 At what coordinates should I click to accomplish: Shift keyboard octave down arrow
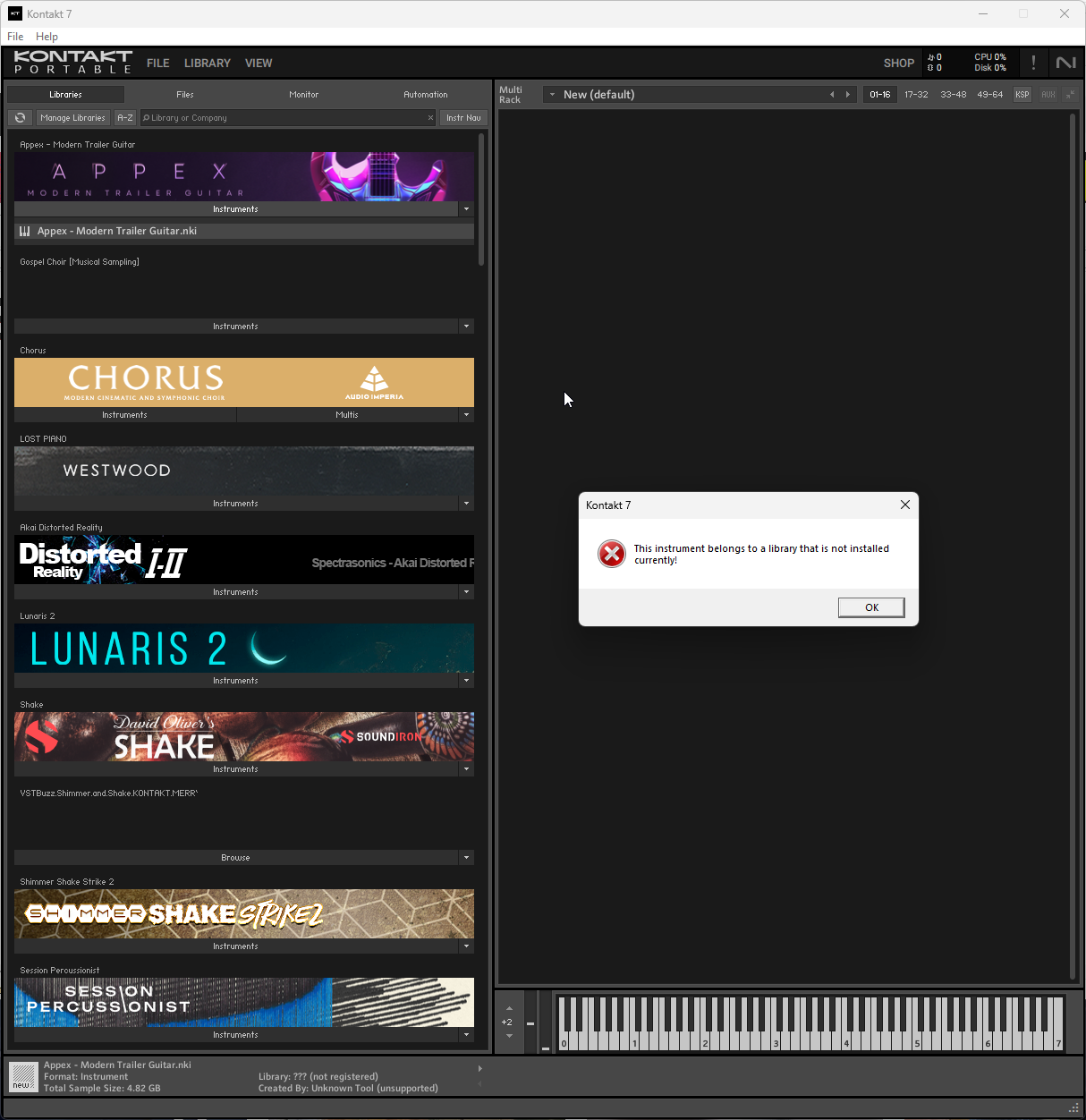point(509,1036)
